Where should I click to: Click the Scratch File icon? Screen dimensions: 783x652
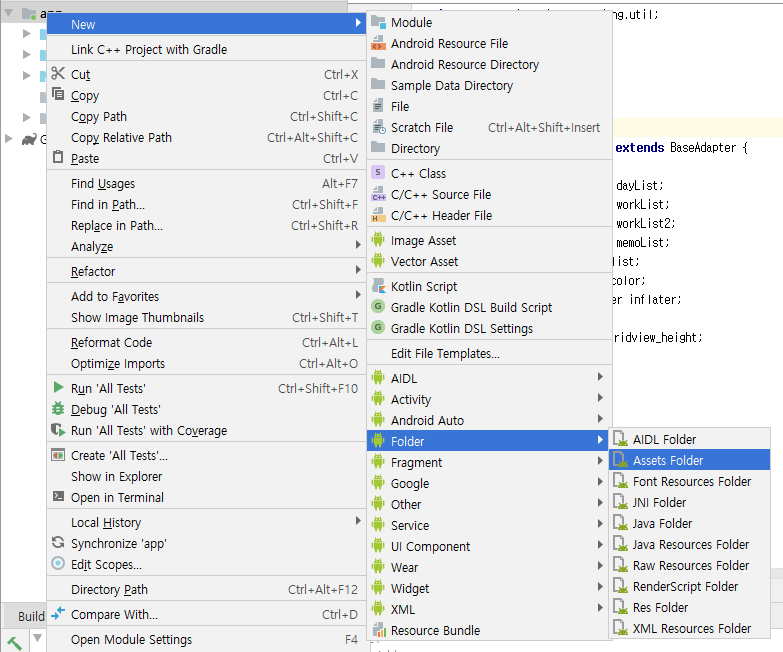[x=379, y=127]
